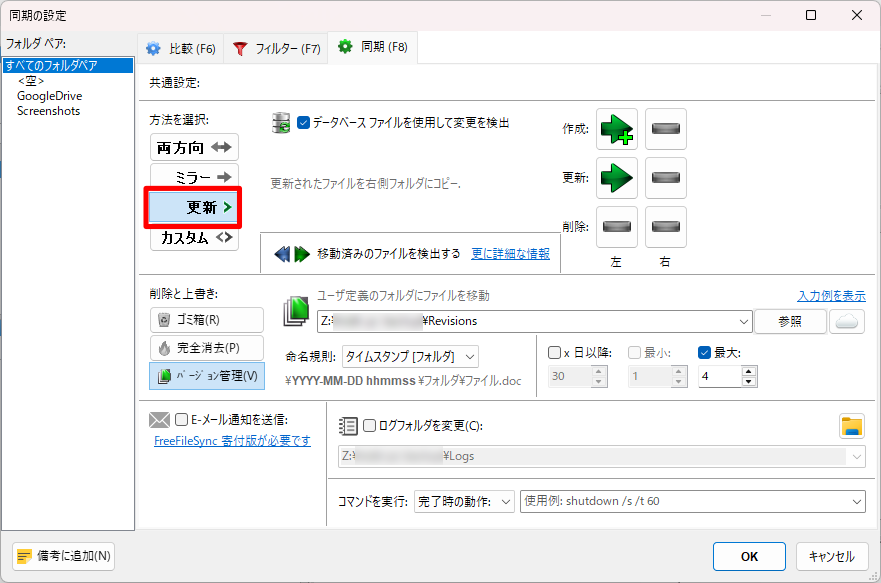Click the green arrow icon beside 作成

click(617, 129)
